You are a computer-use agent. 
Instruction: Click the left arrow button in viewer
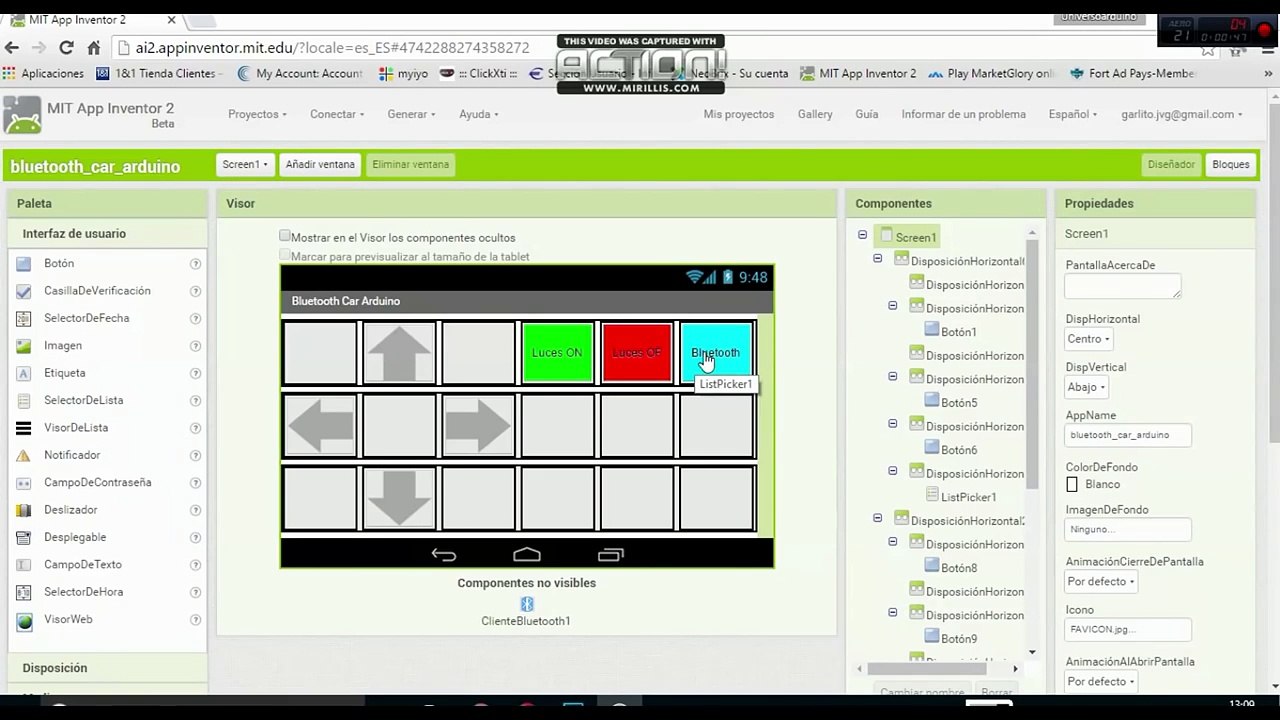pyautogui.click(x=320, y=426)
